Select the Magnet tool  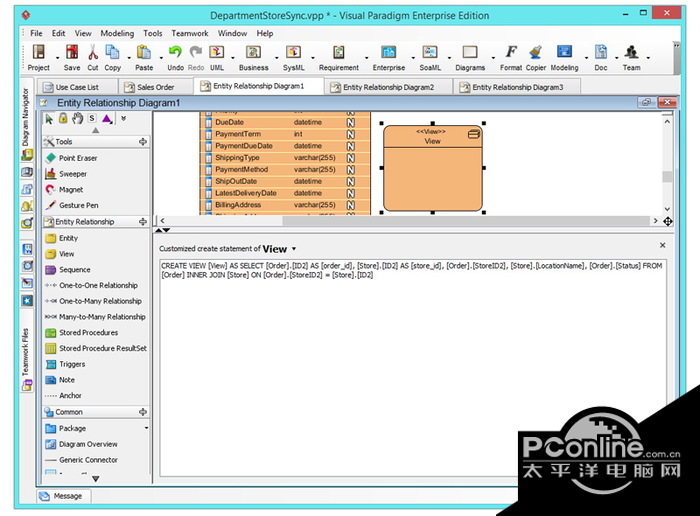point(64,190)
